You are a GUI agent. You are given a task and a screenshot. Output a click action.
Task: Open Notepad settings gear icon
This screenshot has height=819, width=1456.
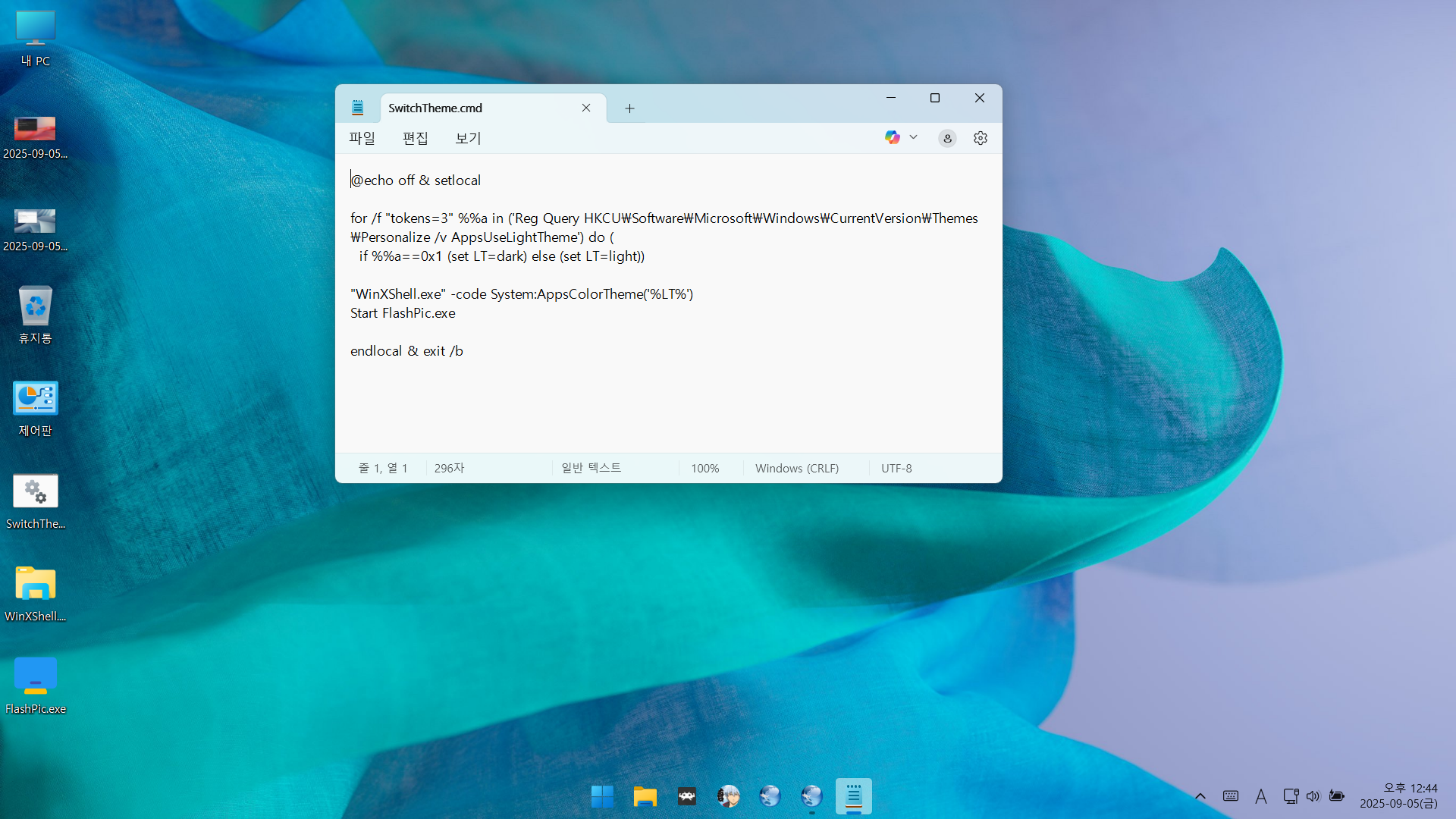[980, 138]
